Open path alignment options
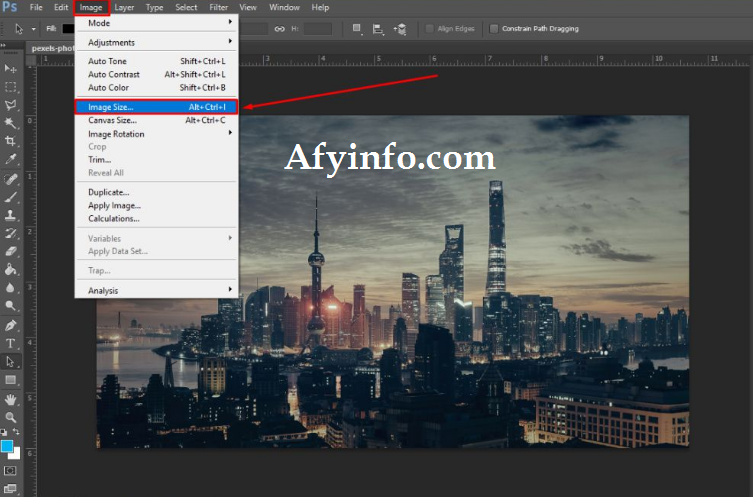 coord(378,29)
